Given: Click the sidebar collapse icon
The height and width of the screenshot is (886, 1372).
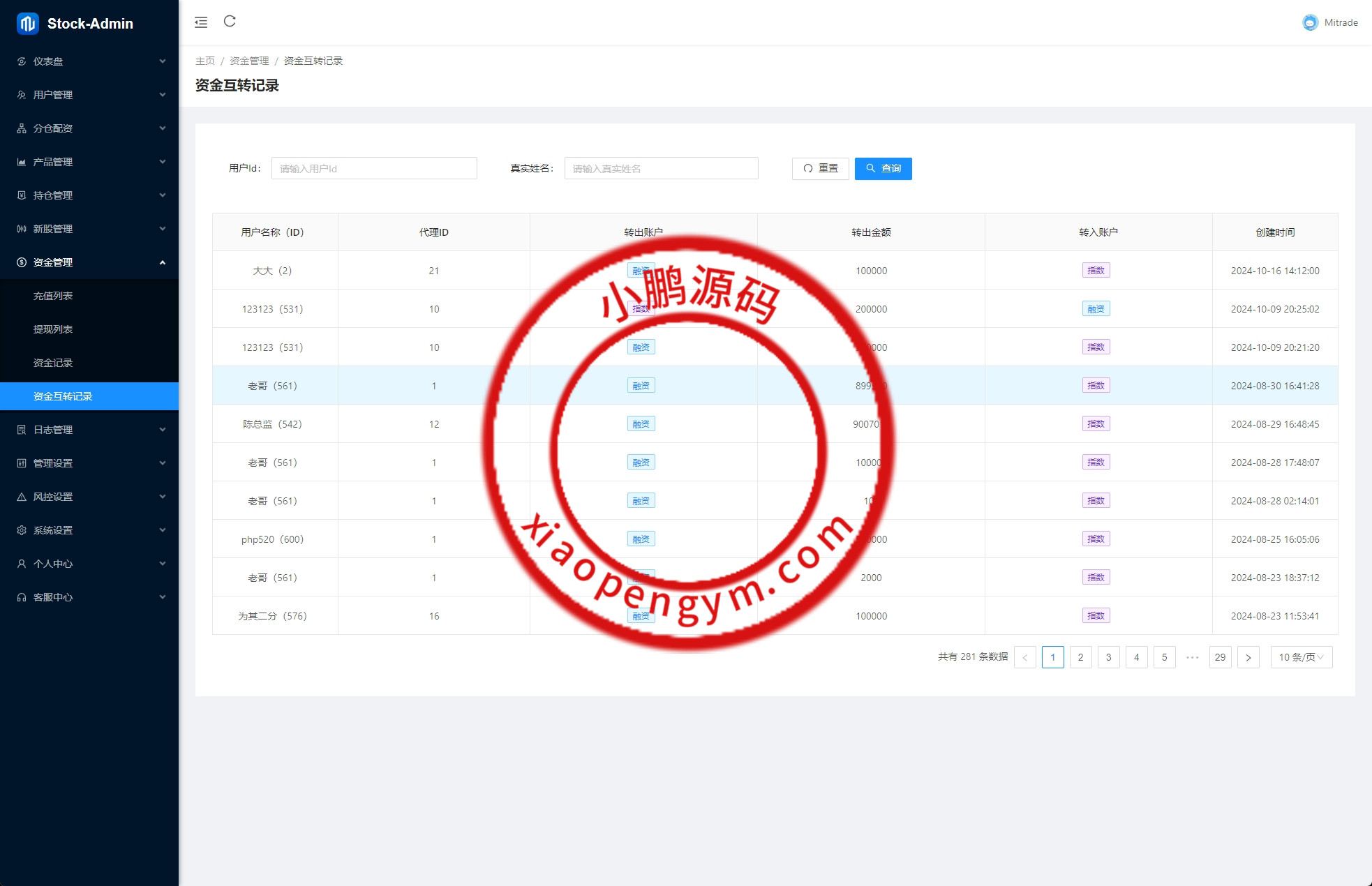Looking at the screenshot, I should pyautogui.click(x=201, y=22).
